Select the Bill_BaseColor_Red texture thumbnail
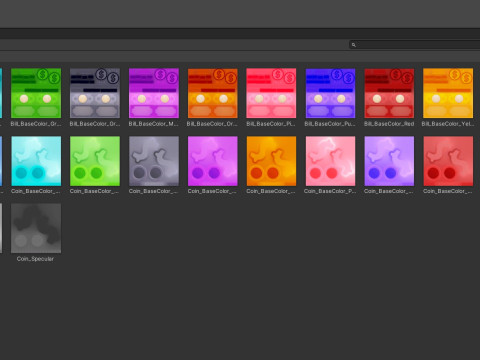The width and height of the screenshot is (480, 360). pos(389,93)
